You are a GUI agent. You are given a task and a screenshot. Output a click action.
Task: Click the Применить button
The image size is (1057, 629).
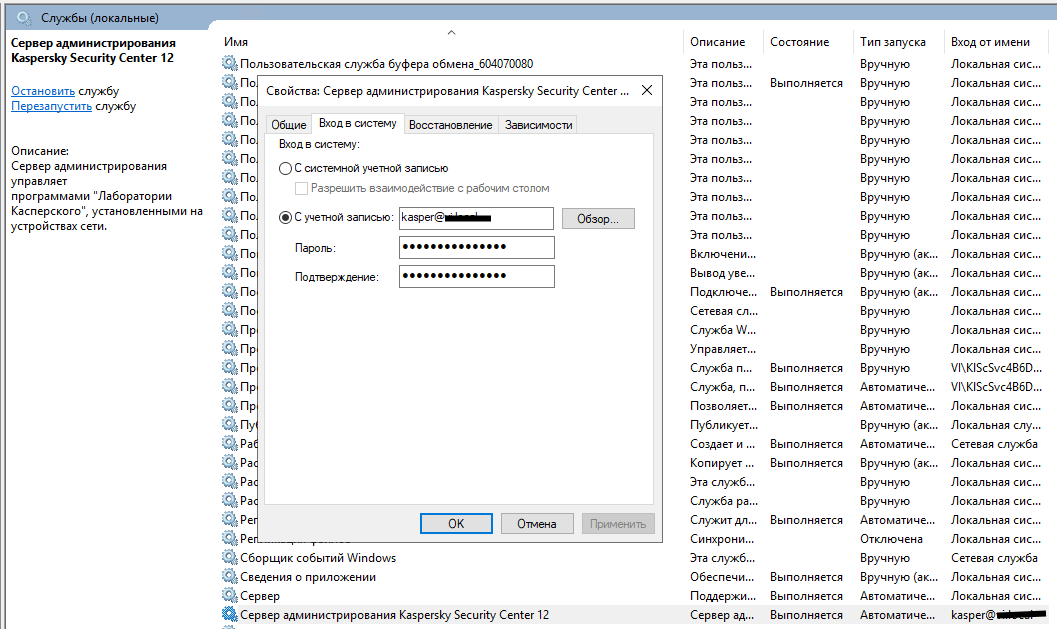pos(617,524)
